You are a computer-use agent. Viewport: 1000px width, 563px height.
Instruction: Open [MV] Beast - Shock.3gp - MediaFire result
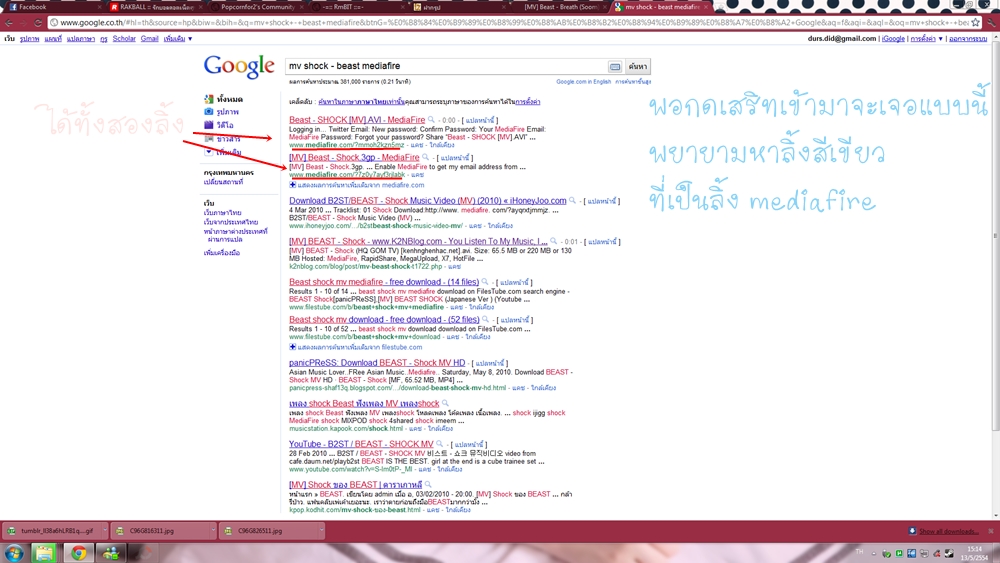(354, 157)
